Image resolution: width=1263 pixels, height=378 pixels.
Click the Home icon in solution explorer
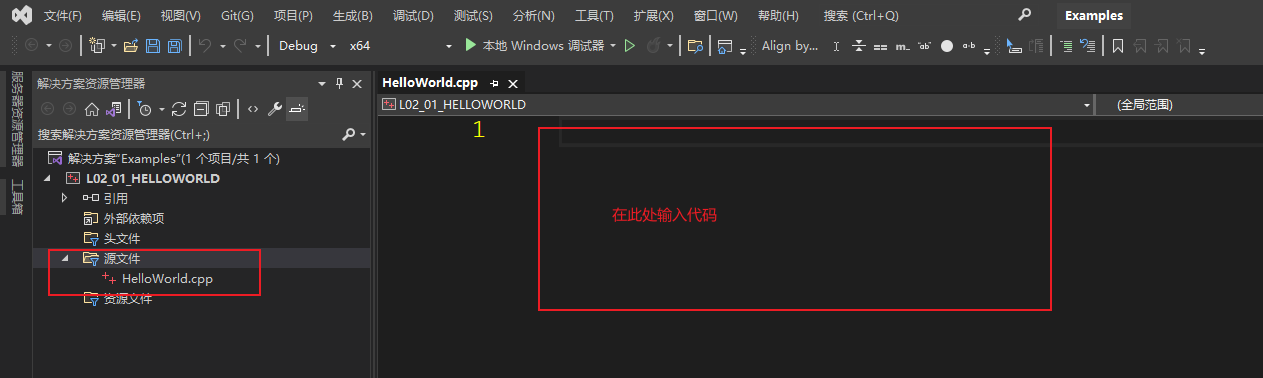point(91,109)
